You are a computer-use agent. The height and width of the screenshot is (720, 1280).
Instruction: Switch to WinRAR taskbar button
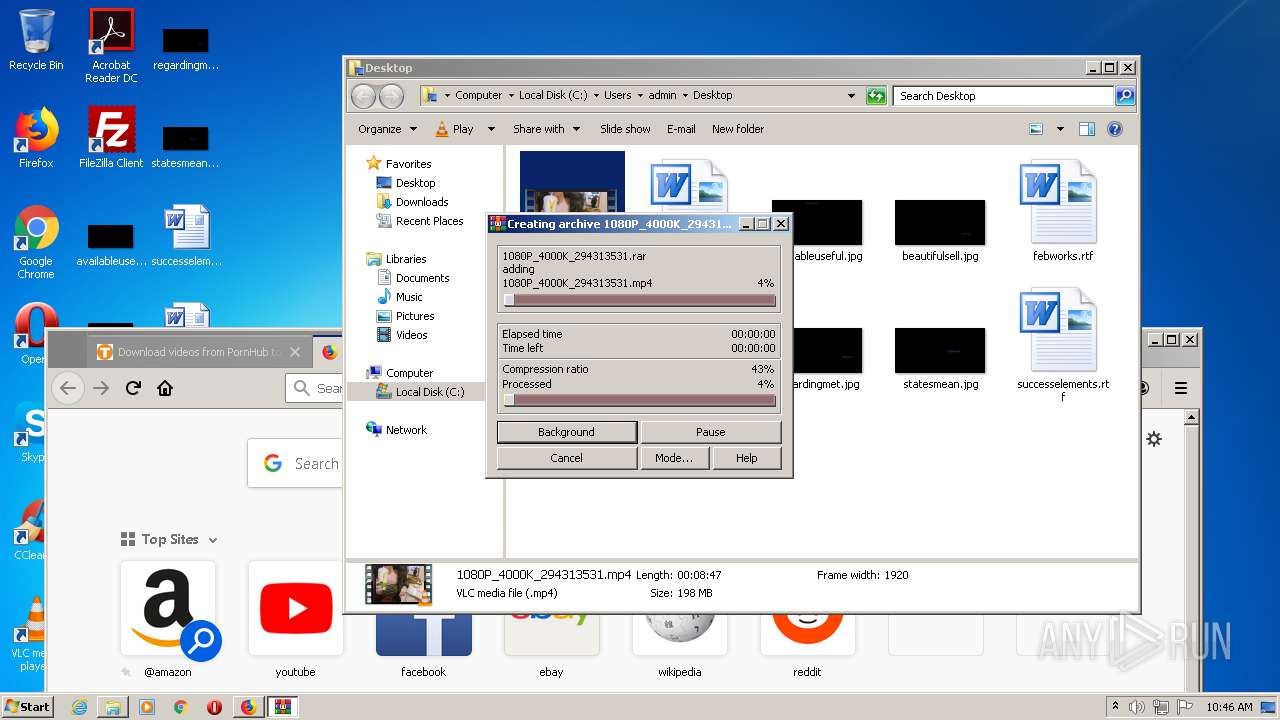[x=282, y=707]
